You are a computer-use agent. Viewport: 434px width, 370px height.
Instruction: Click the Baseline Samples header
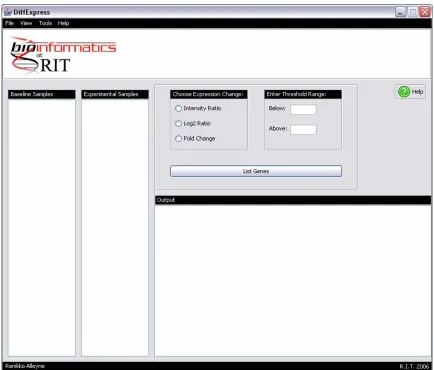tap(42, 94)
